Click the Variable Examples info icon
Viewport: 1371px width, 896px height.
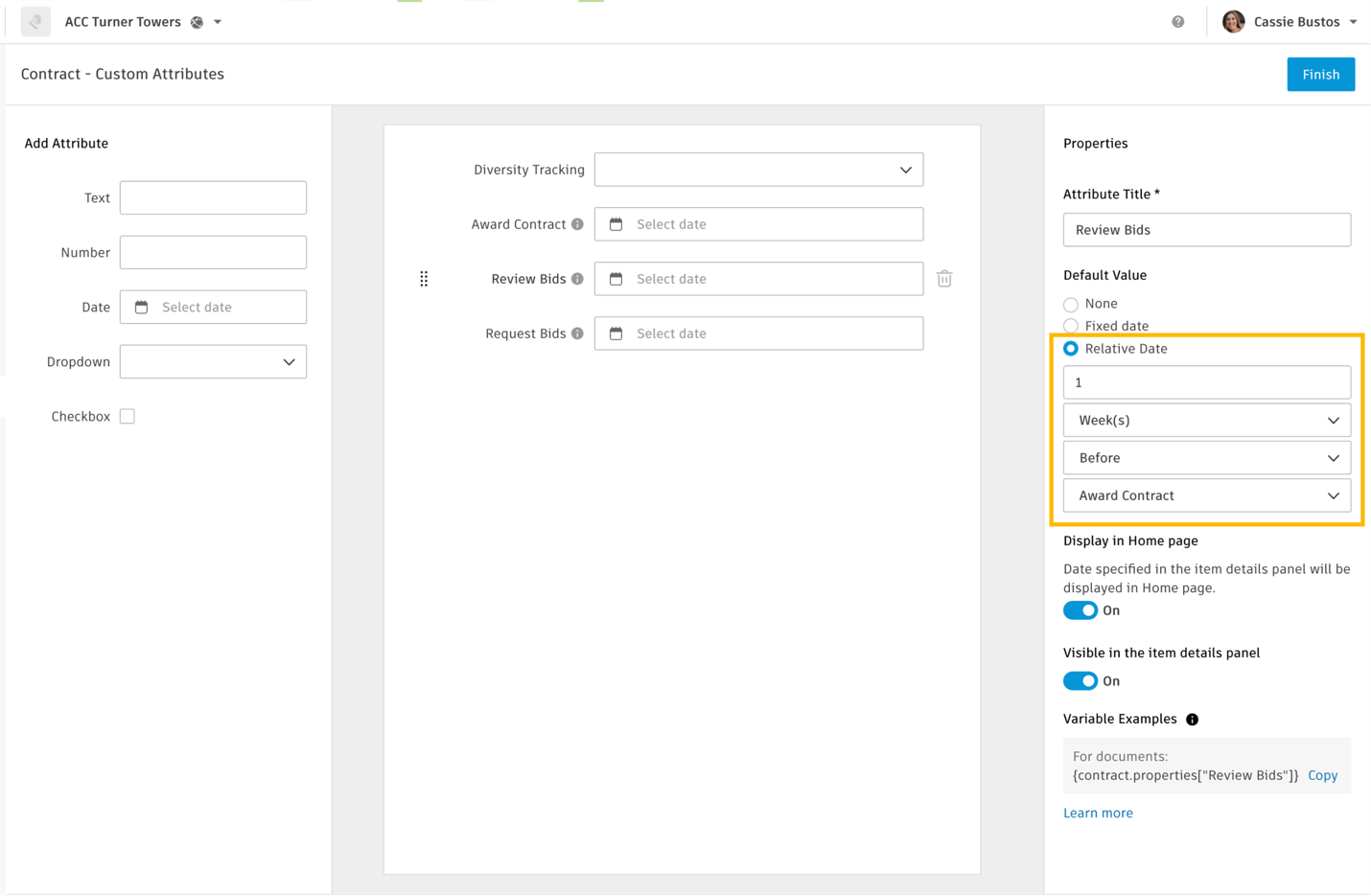point(1192,720)
